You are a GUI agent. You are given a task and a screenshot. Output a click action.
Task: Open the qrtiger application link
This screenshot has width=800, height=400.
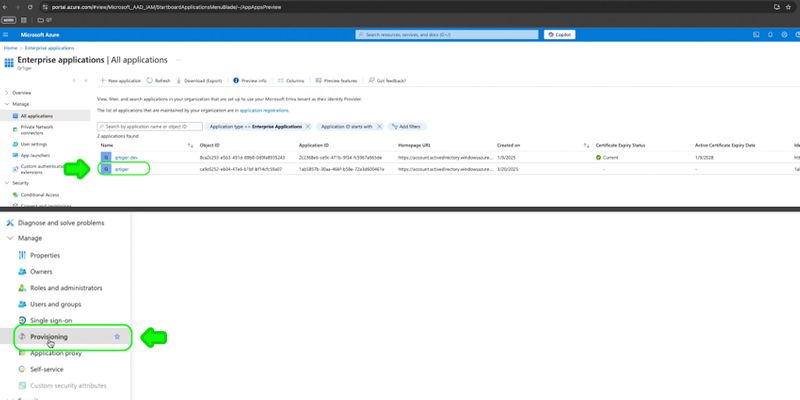[121, 169]
